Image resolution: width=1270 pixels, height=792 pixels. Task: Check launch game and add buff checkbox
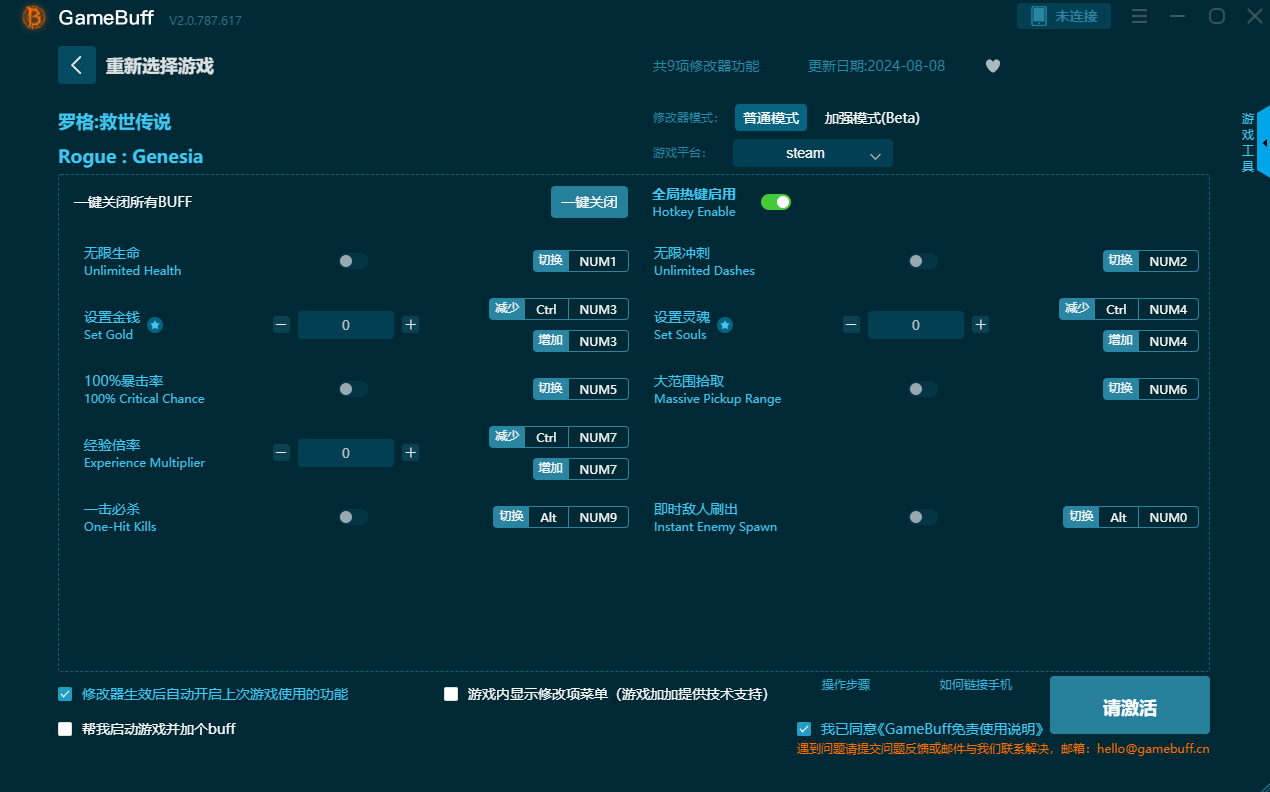(x=65, y=729)
